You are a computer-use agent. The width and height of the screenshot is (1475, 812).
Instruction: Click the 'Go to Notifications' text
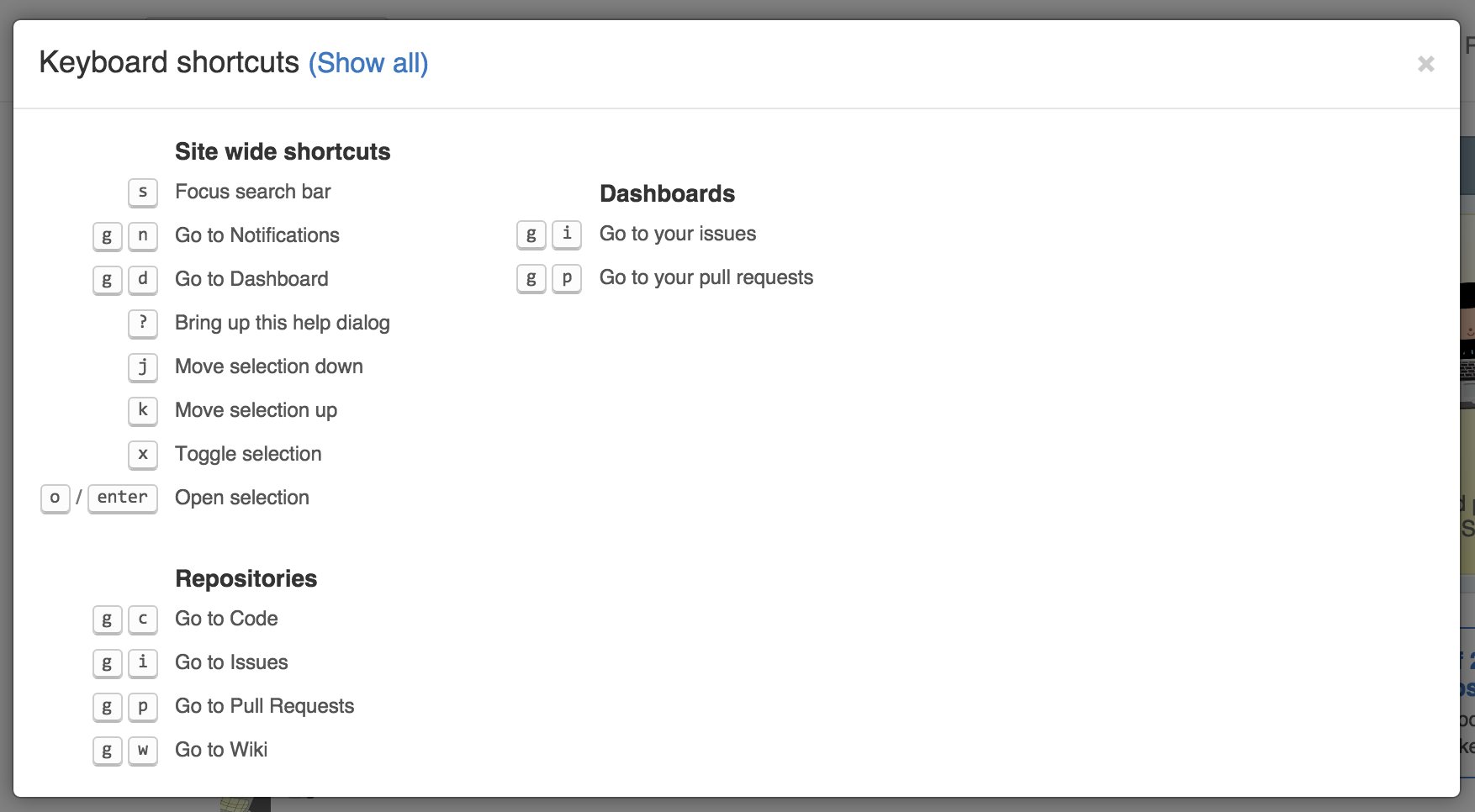(257, 235)
